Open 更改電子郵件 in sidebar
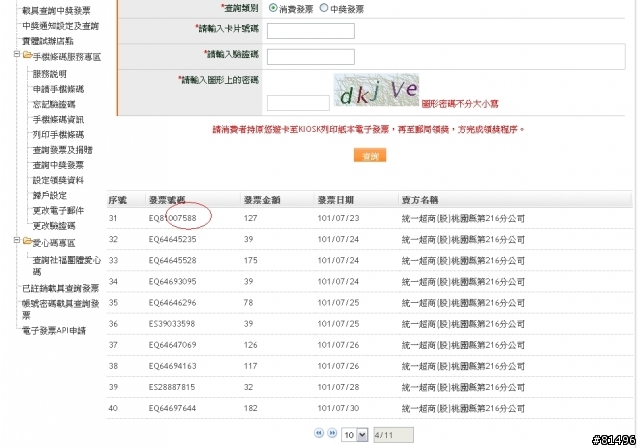Image resolution: width=640 pixels, height=448 pixels. point(58,210)
